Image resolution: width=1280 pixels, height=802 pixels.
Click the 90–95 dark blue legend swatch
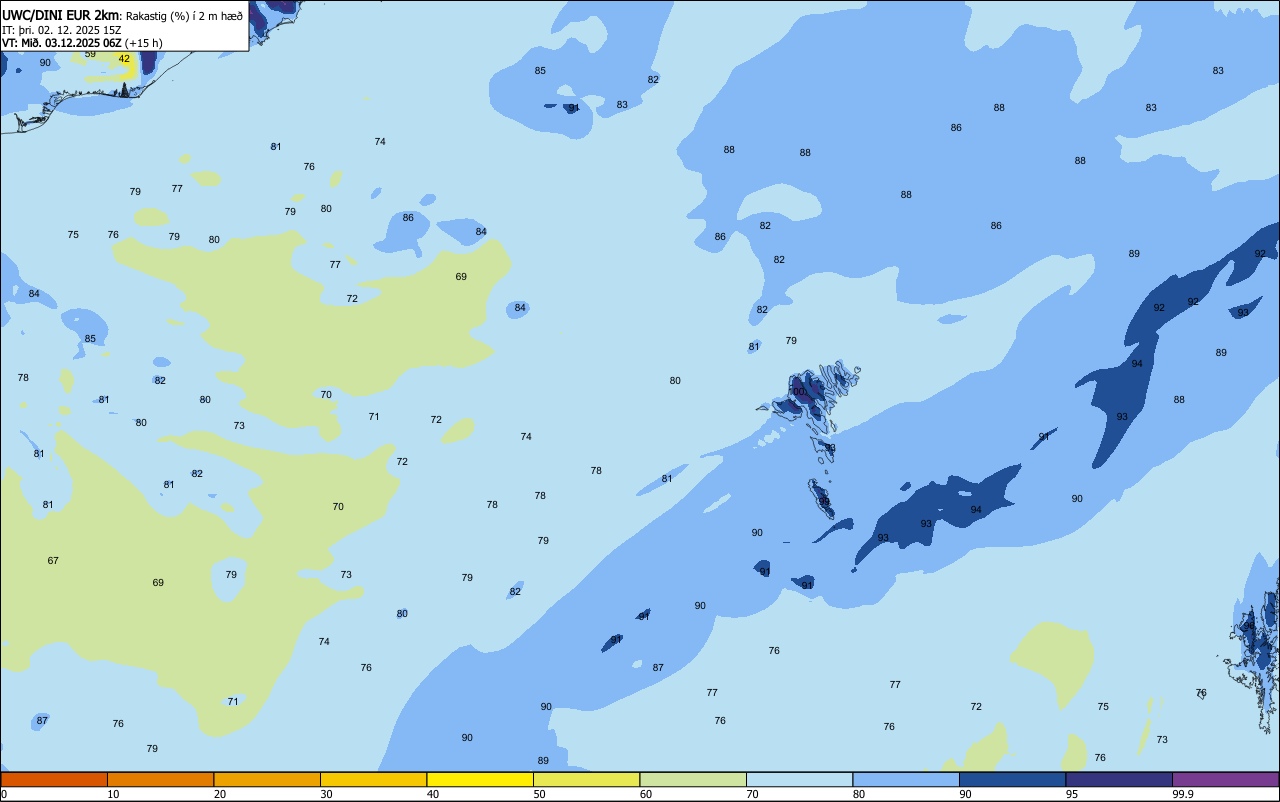click(x=1012, y=779)
